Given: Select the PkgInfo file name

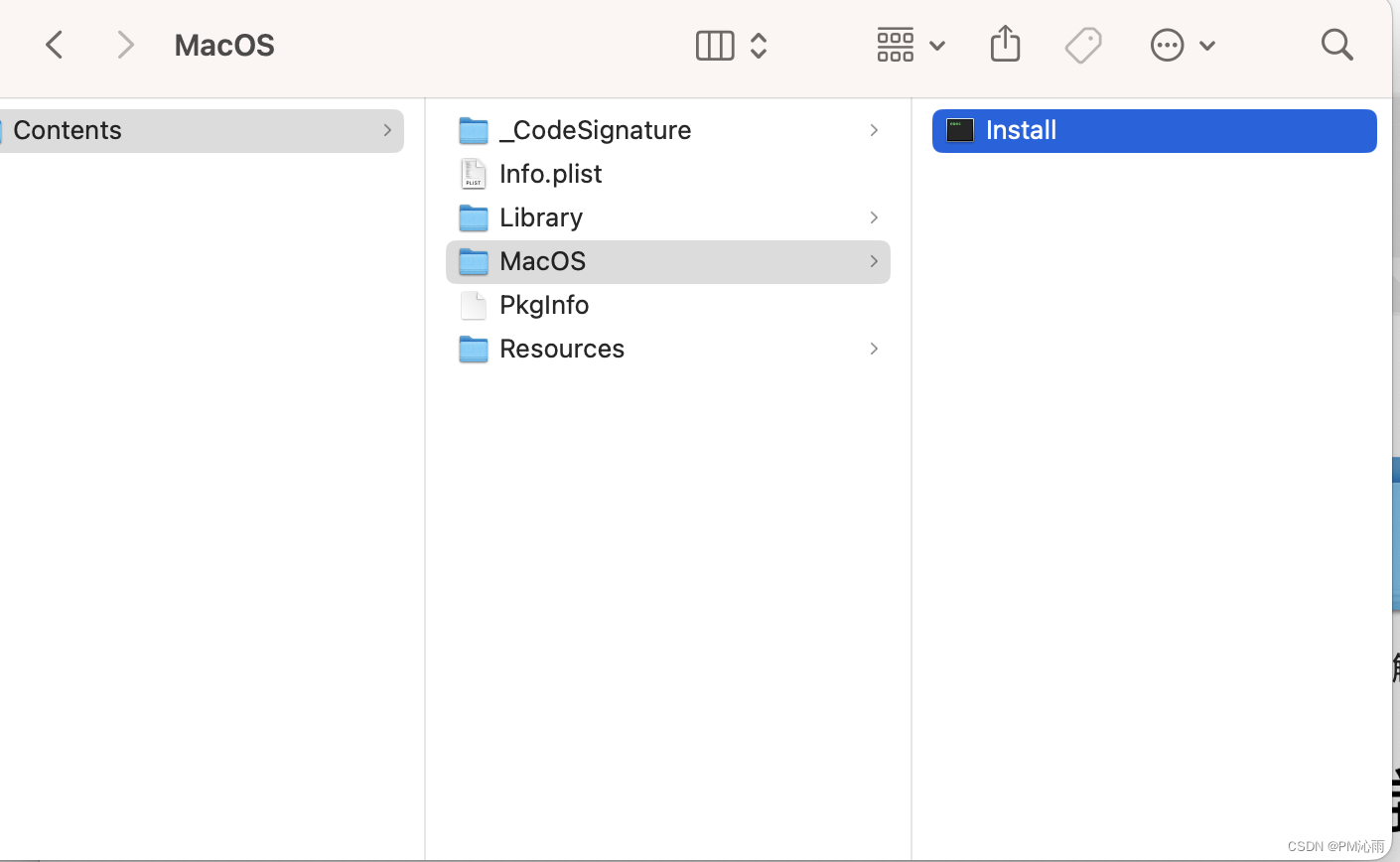Looking at the screenshot, I should [x=544, y=305].
